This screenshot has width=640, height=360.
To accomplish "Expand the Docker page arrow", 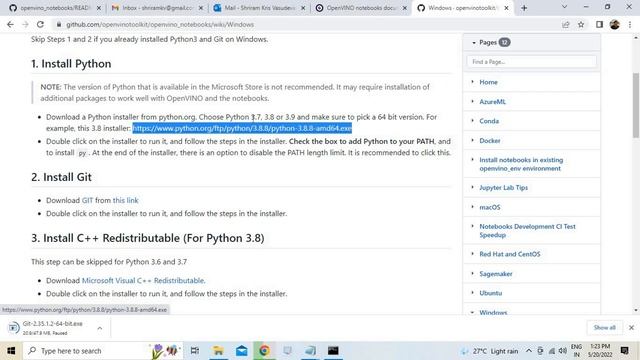I will point(473,140).
